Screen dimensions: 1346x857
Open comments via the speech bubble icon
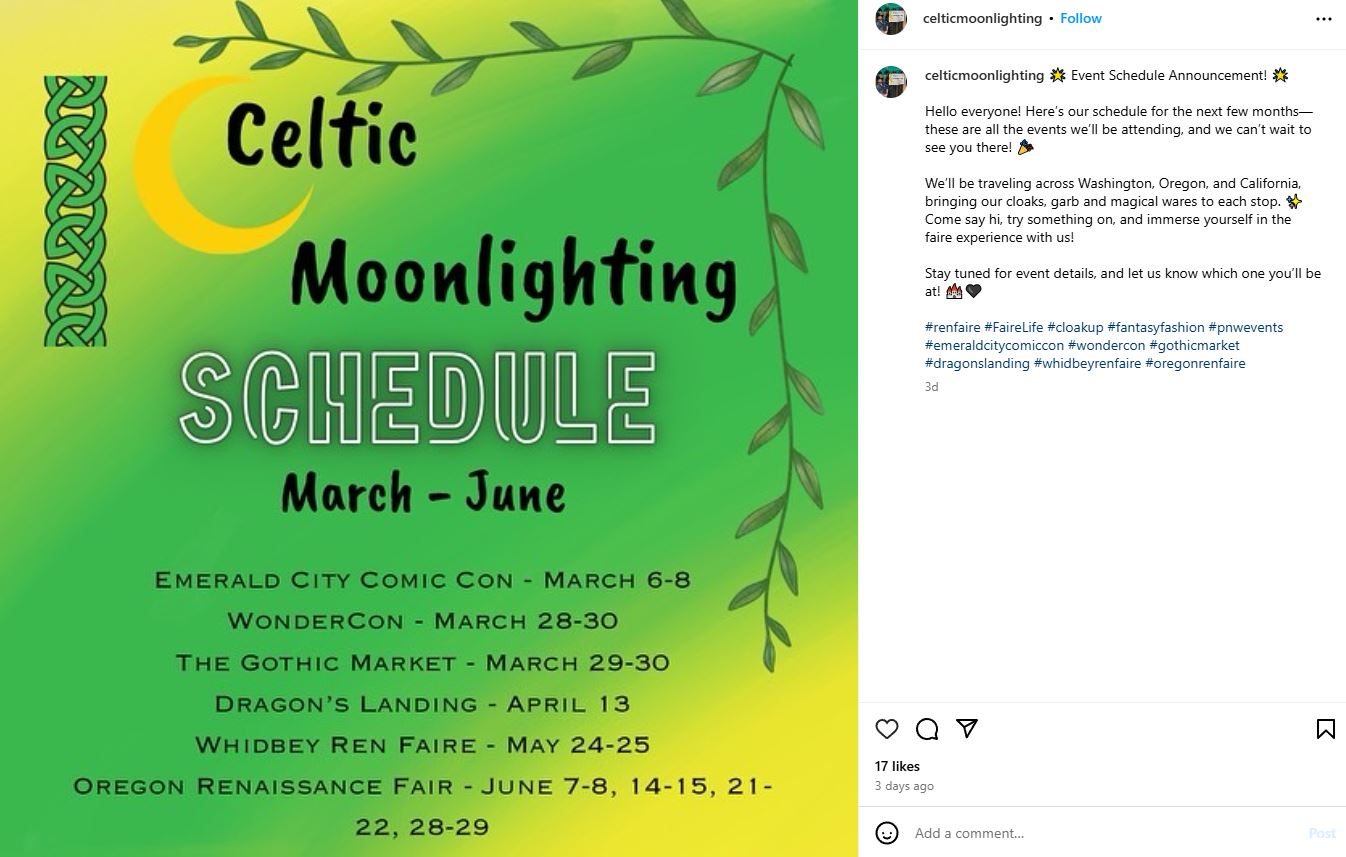pyautogui.click(x=927, y=729)
